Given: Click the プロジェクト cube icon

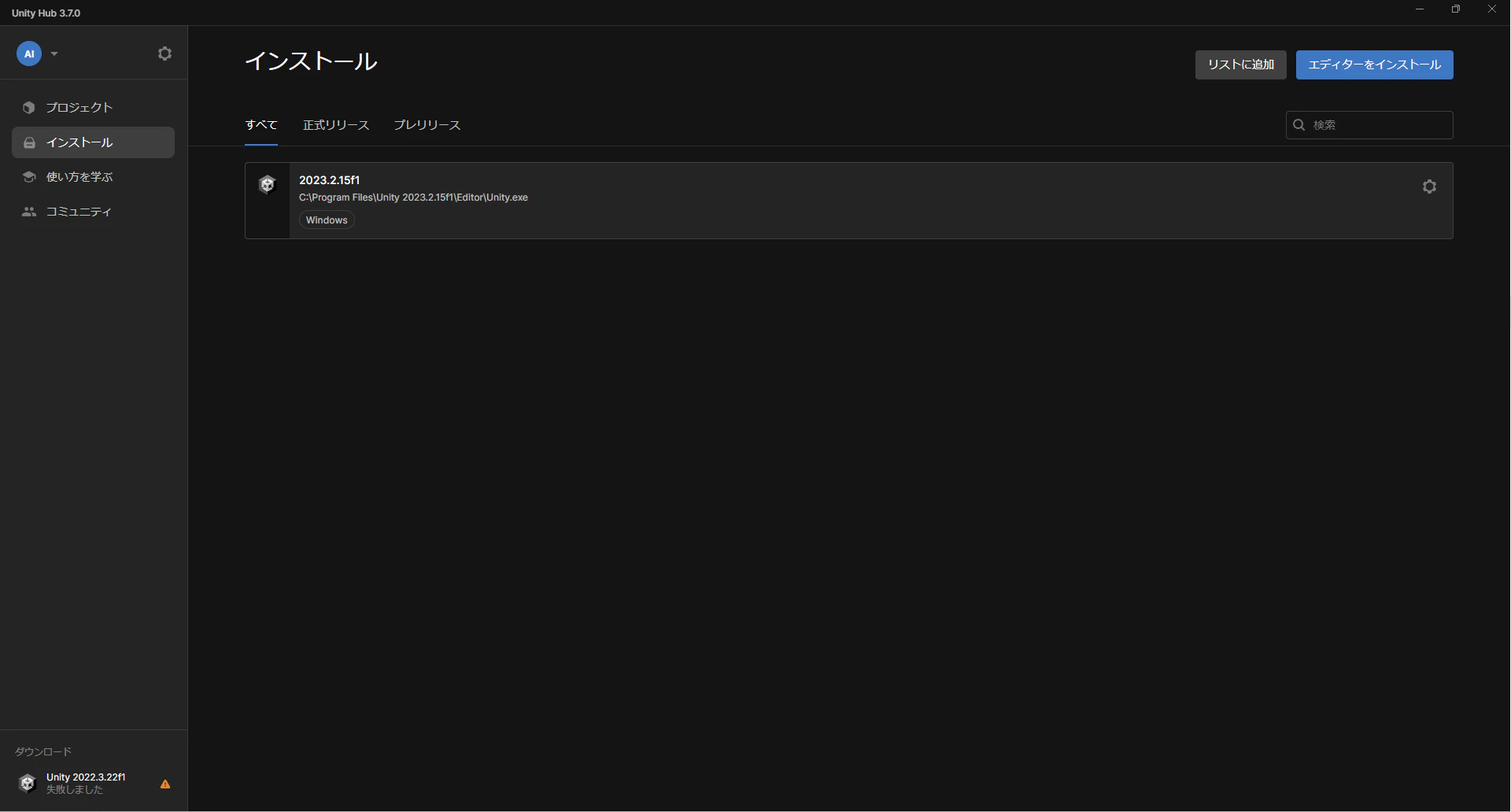Looking at the screenshot, I should 29,108.
